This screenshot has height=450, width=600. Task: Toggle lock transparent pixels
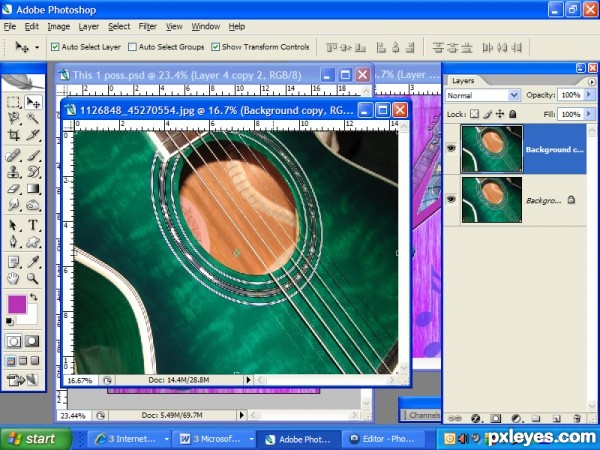pyautogui.click(x=474, y=114)
